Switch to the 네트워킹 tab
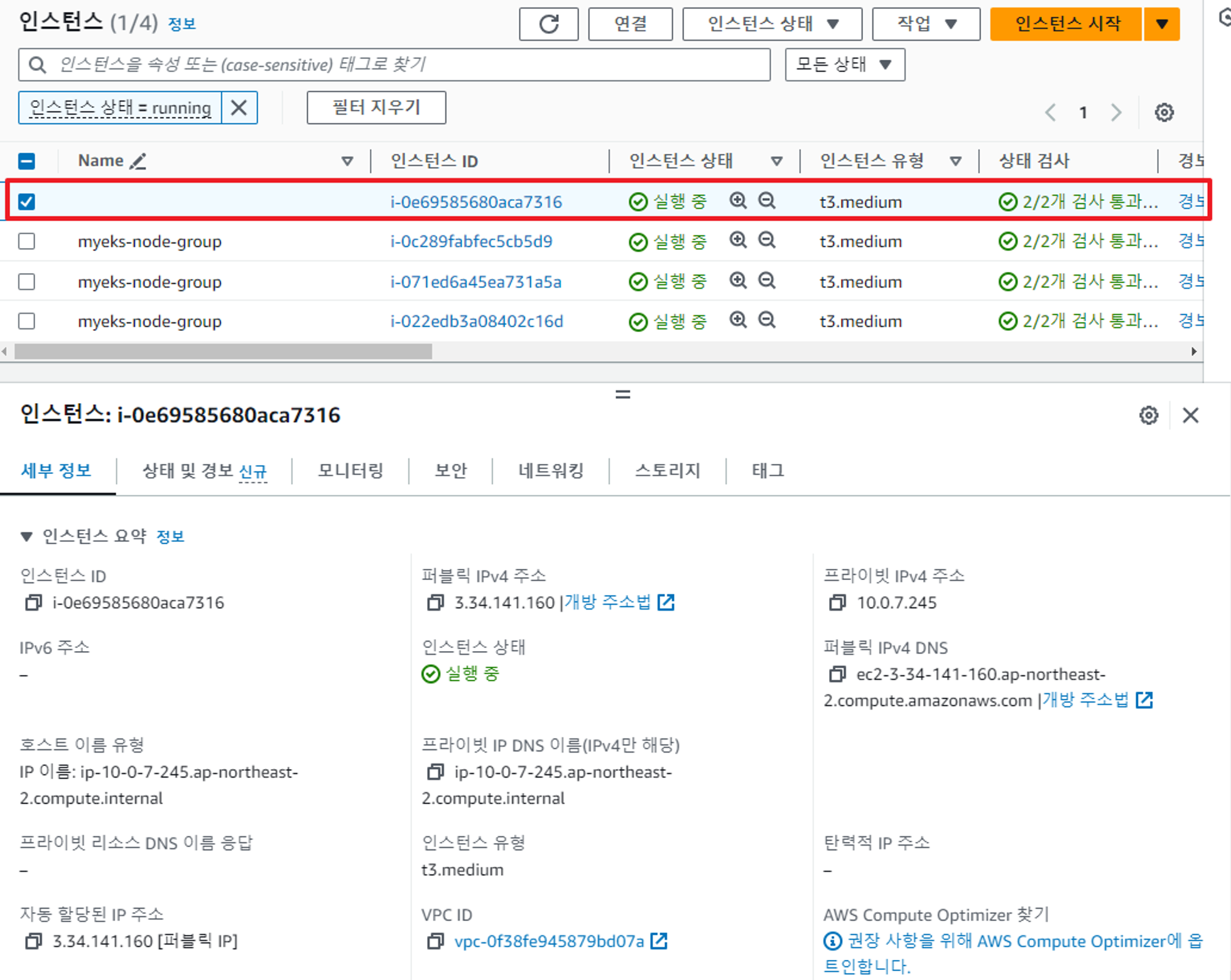The width and height of the screenshot is (1231, 980). (x=551, y=470)
